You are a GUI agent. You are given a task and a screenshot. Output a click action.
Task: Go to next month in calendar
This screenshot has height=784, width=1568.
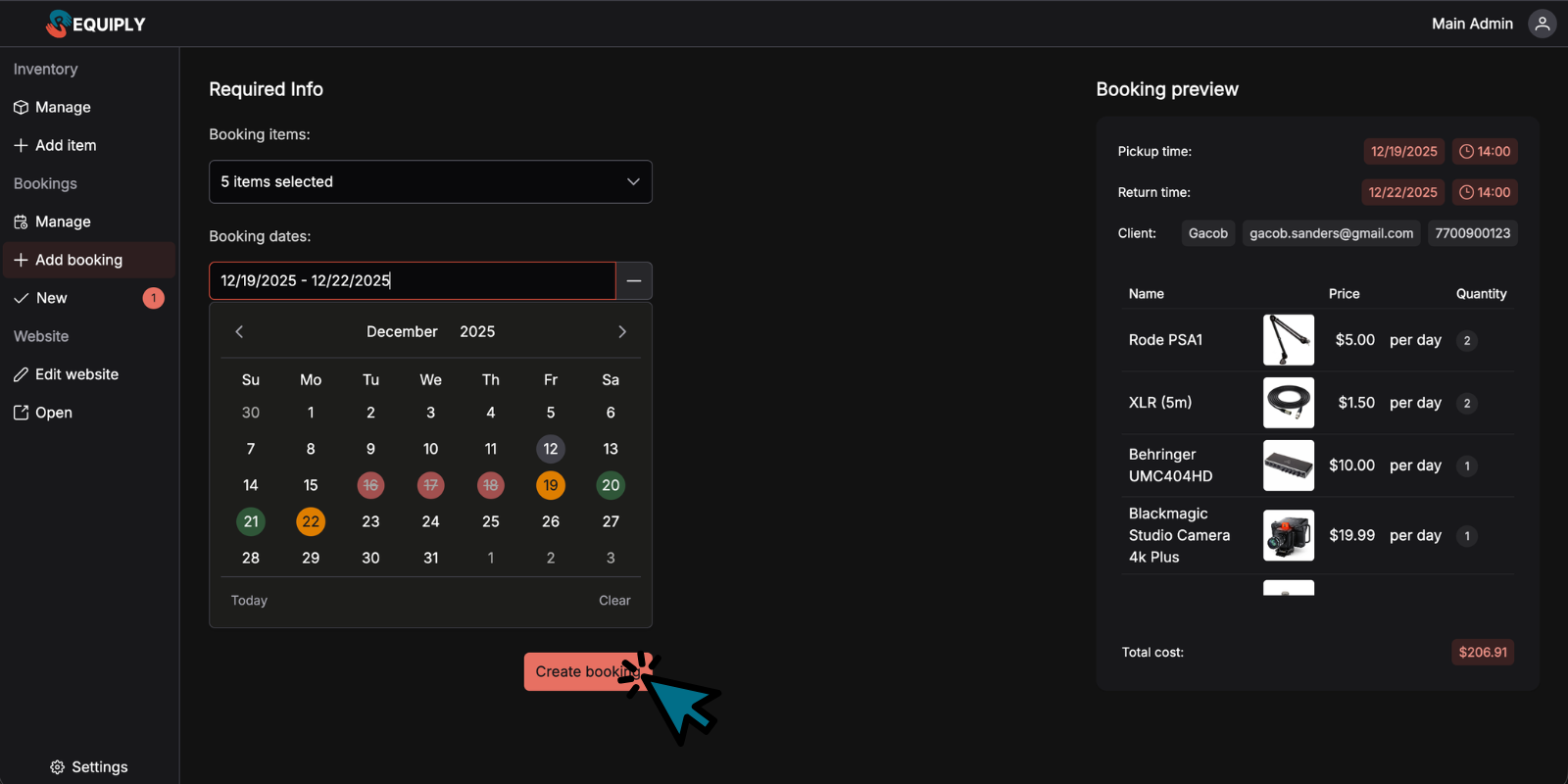(x=622, y=331)
